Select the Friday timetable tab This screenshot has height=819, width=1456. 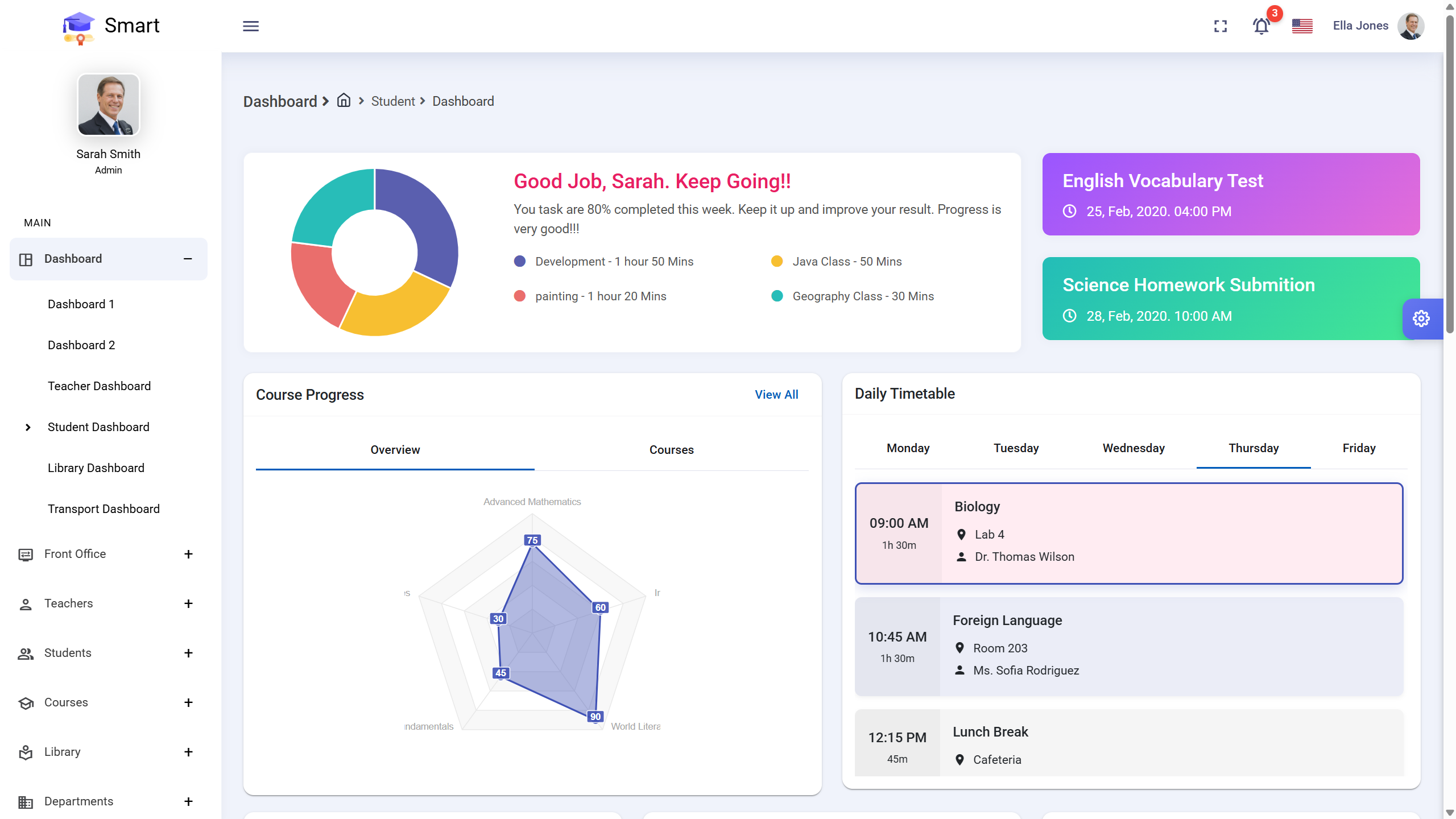tap(1359, 448)
